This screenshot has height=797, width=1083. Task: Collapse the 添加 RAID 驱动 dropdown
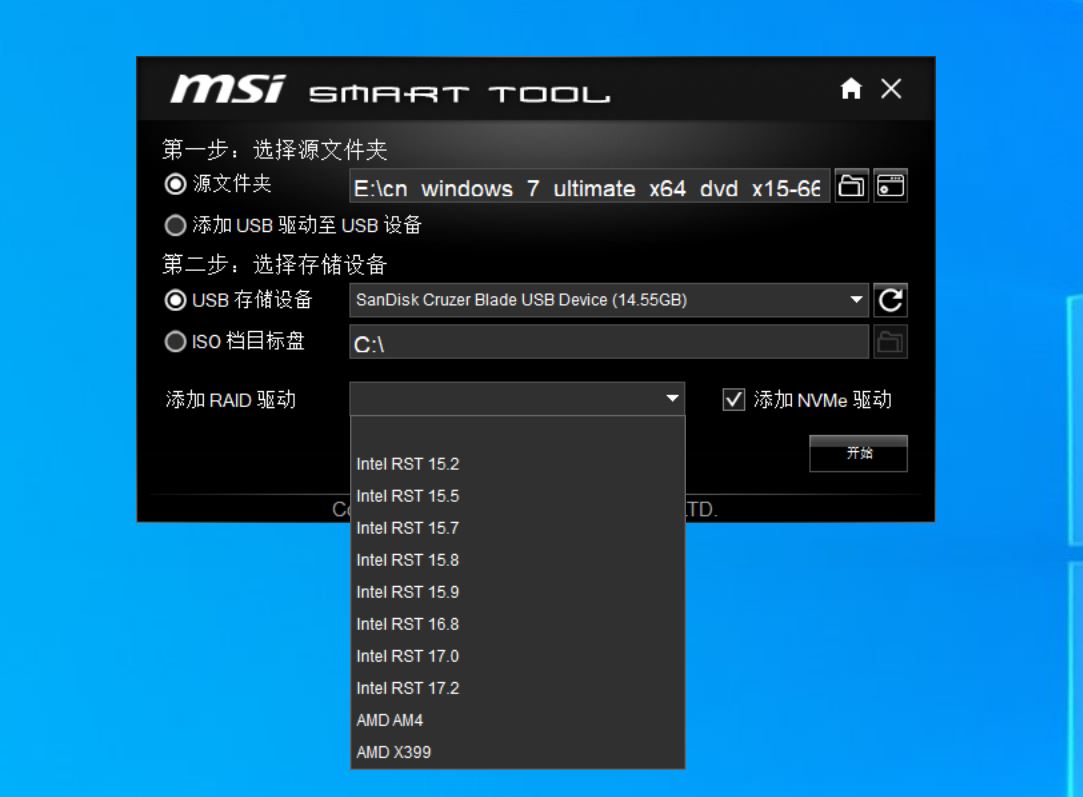pos(672,399)
